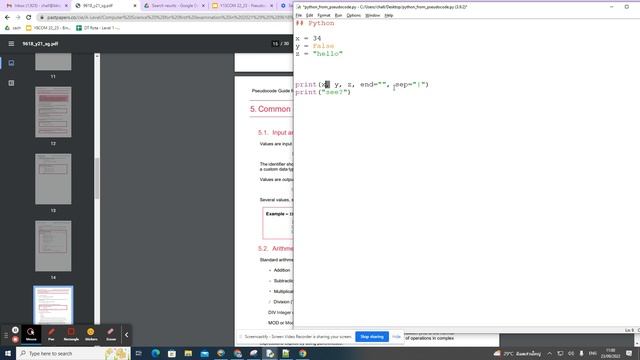The height and width of the screenshot is (360, 640).
Task: Open the Stickers tool in Screencastify
Action: 91,334
